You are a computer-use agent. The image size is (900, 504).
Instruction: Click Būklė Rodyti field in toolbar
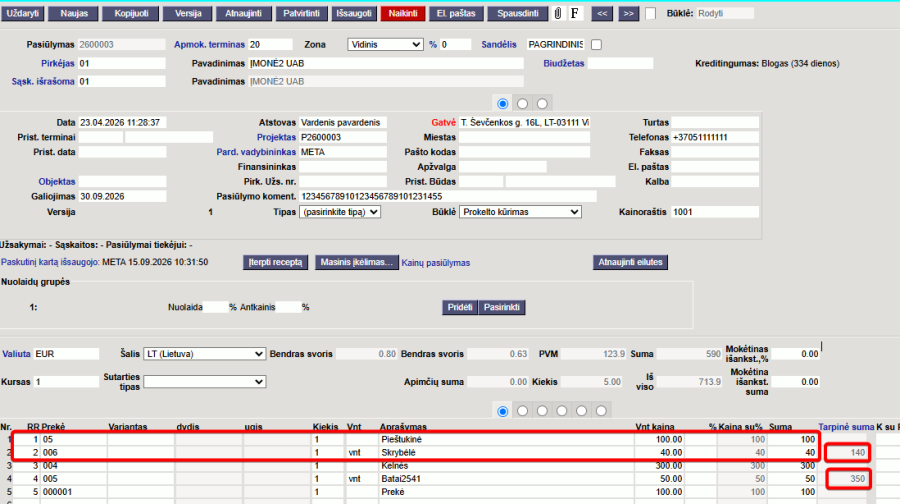725,13
